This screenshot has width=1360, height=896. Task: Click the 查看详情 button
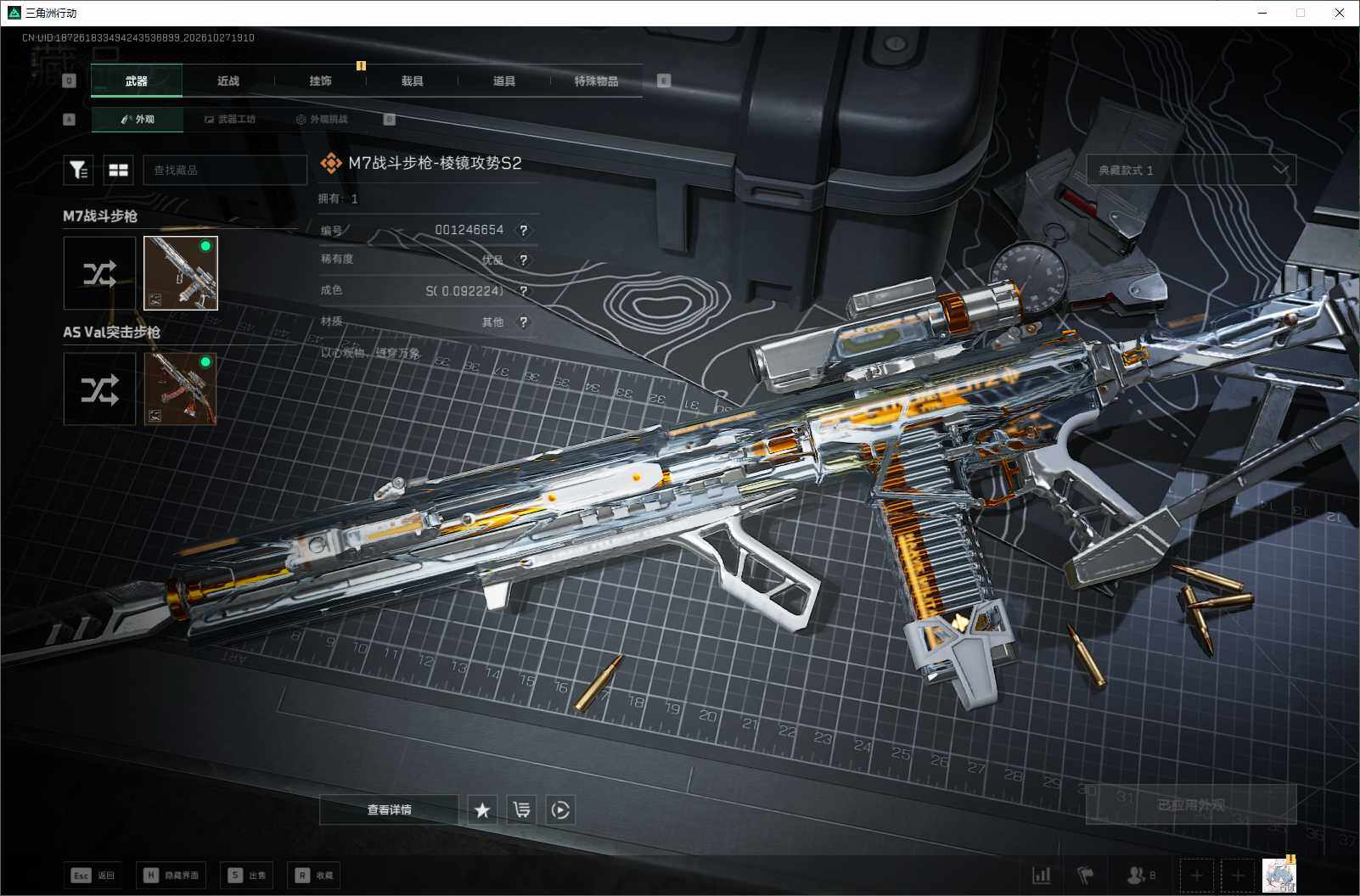tap(389, 810)
